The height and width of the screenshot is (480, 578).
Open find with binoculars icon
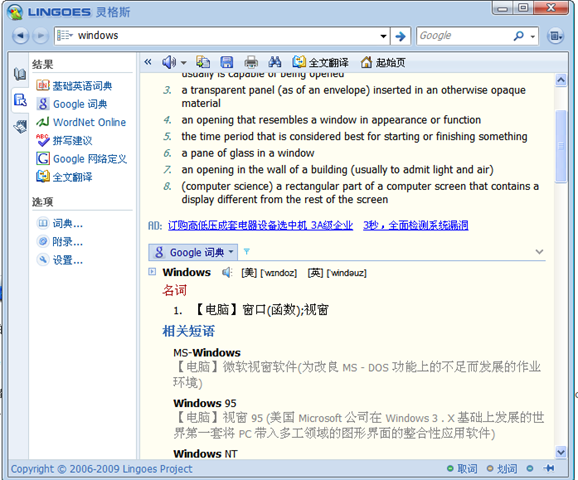275,62
